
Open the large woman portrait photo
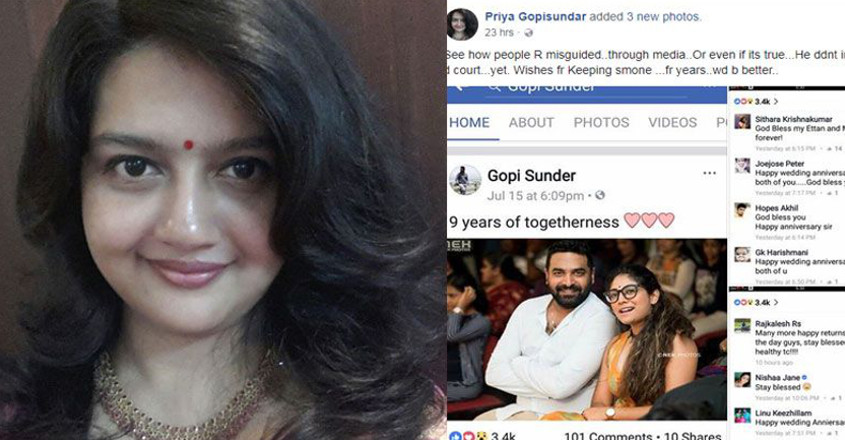click(223, 220)
